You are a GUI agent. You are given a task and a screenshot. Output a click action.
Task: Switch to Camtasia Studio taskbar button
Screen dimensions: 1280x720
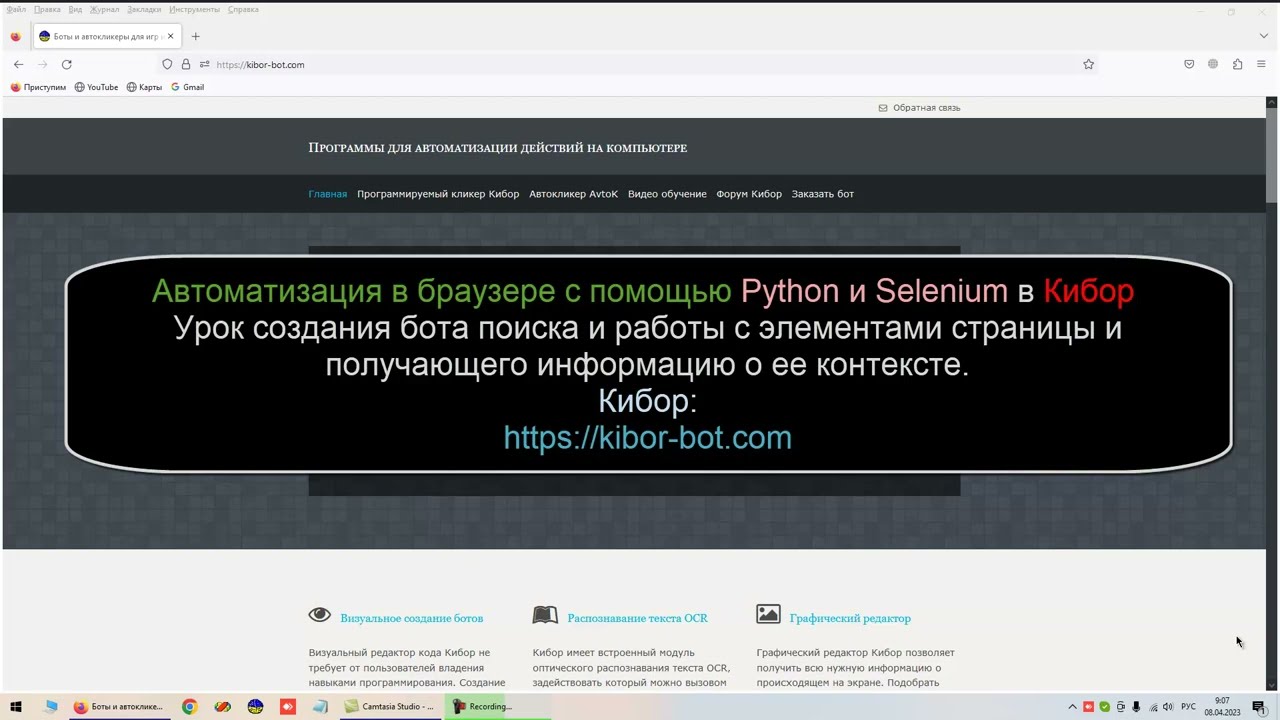click(390, 706)
